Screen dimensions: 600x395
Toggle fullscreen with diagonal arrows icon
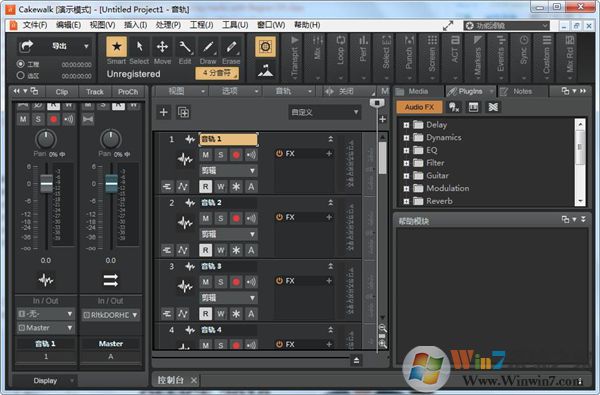(448, 26)
